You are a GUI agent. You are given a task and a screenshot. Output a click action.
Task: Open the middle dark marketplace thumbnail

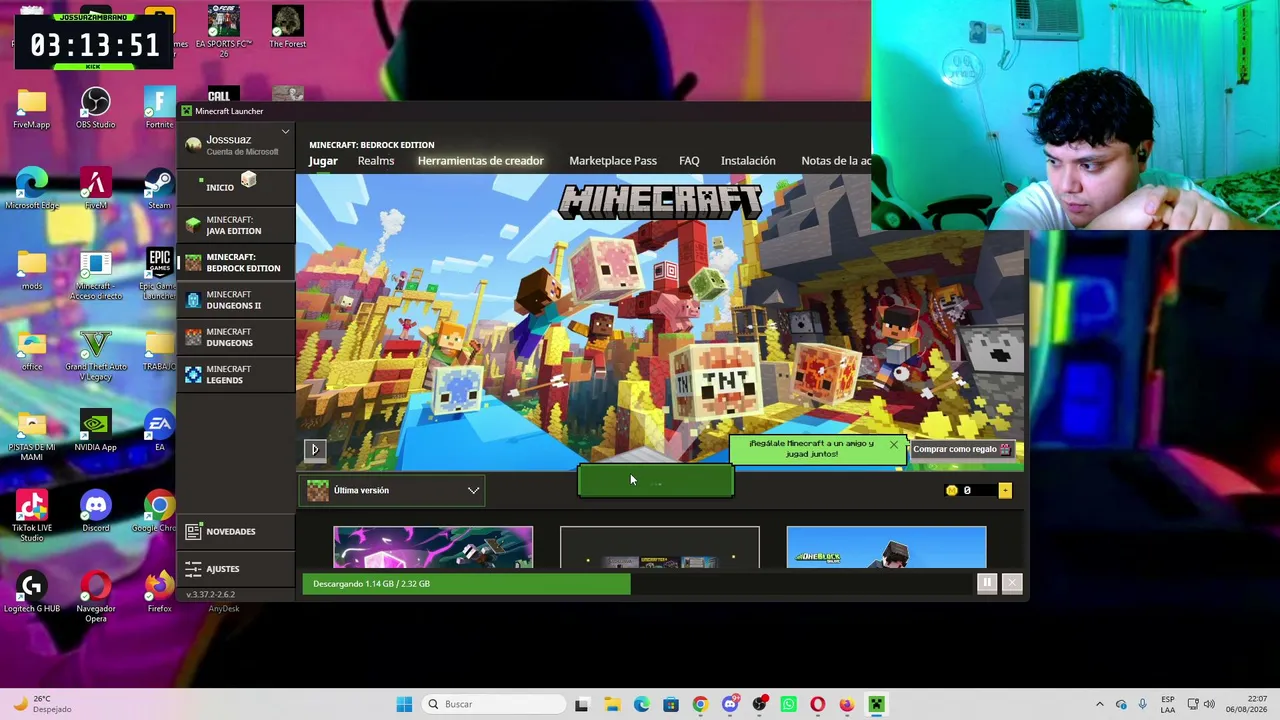[660, 547]
